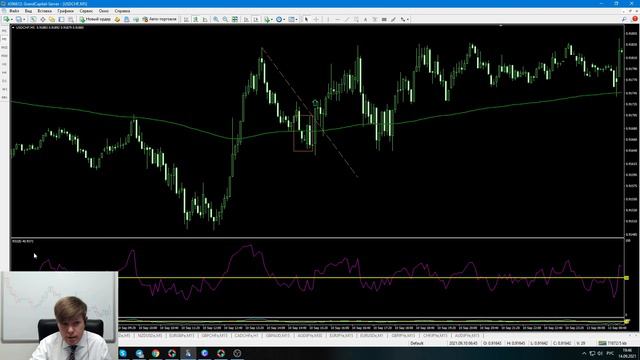Switch input language РУС in tray

coord(610,353)
